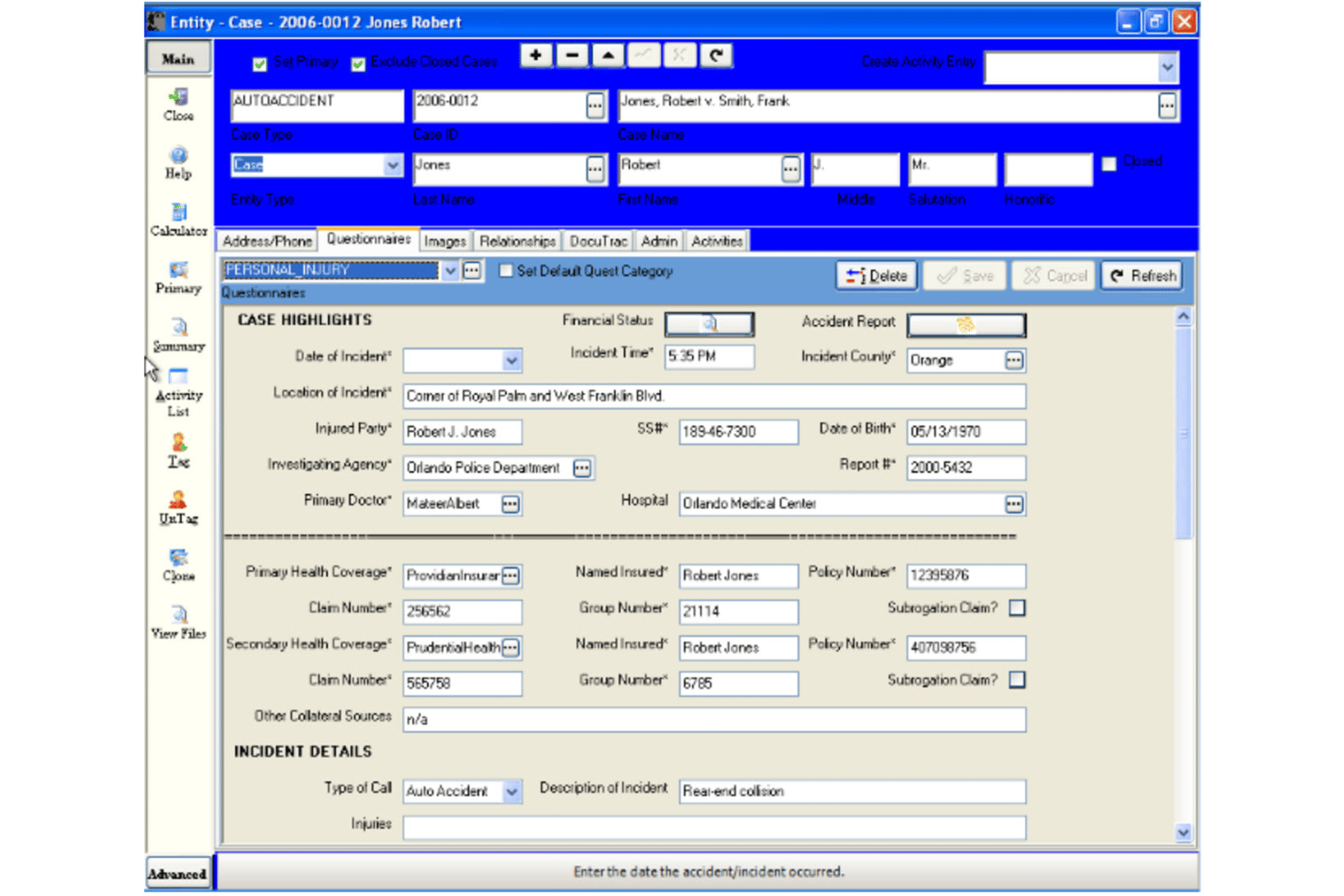
Task: Toggle Exclude Closed Cases checkbox
Action: click(358, 64)
